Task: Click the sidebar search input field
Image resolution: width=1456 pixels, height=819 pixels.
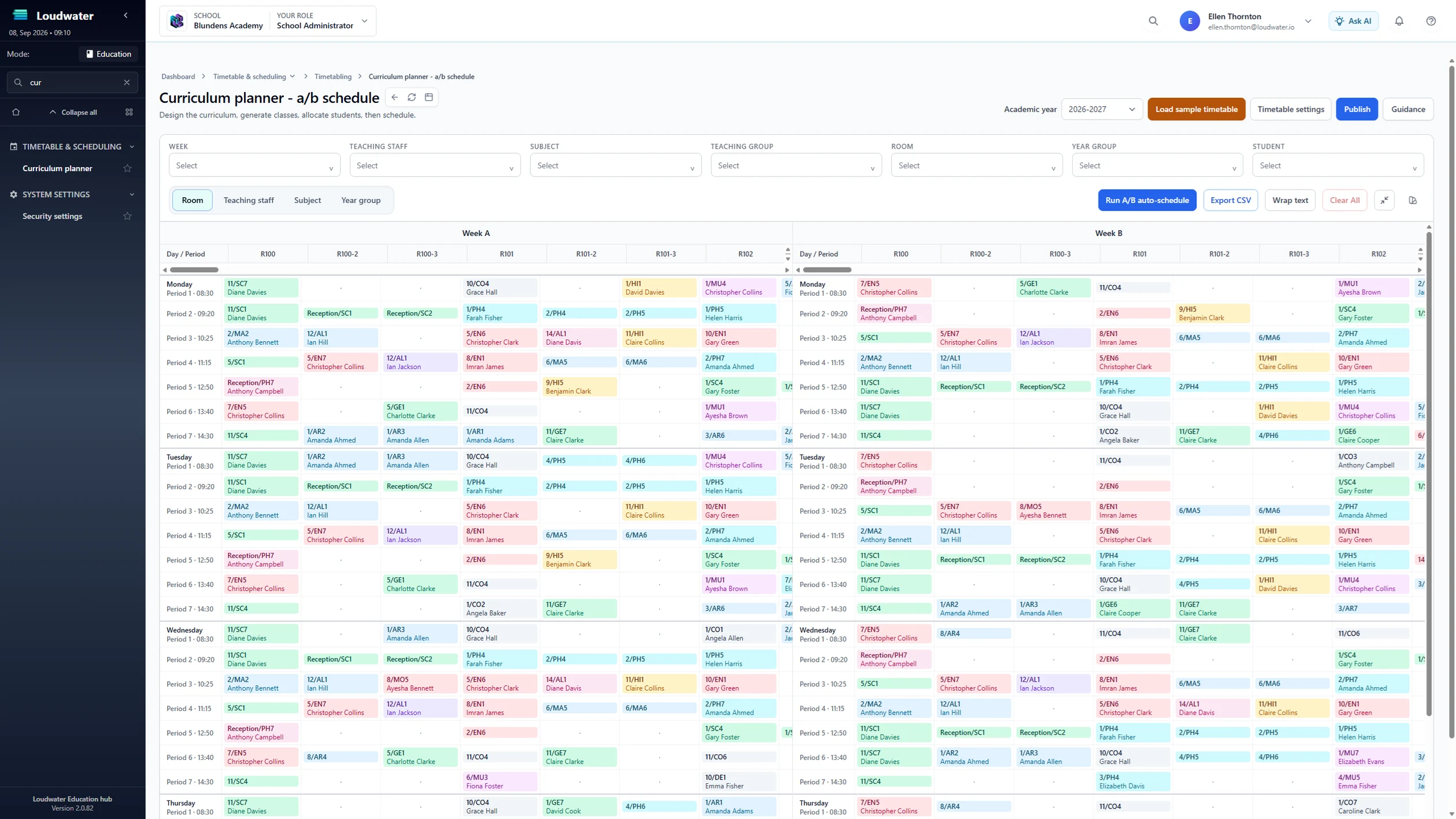Action: point(72,82)
